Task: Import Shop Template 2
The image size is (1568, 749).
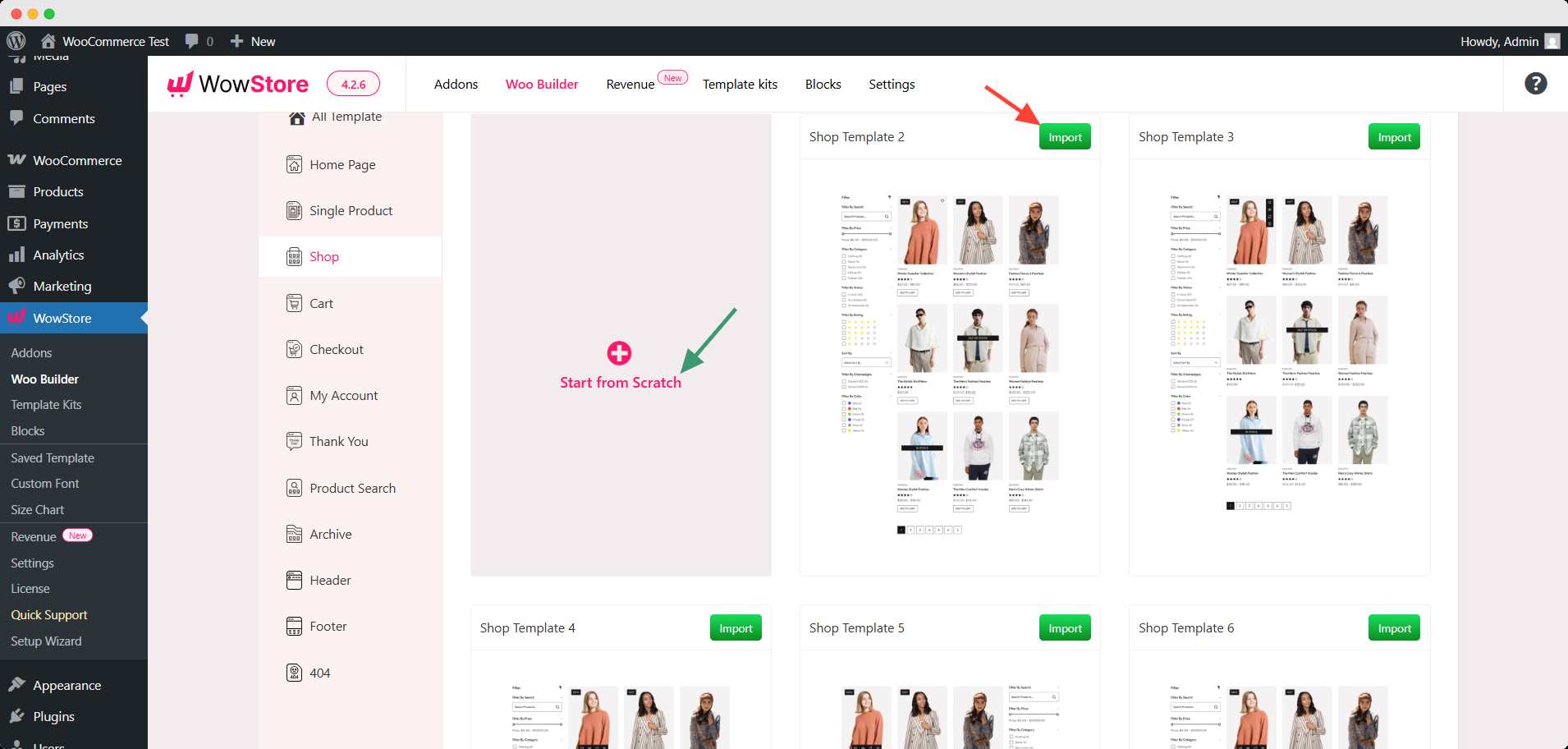Action: (1065, 137)
